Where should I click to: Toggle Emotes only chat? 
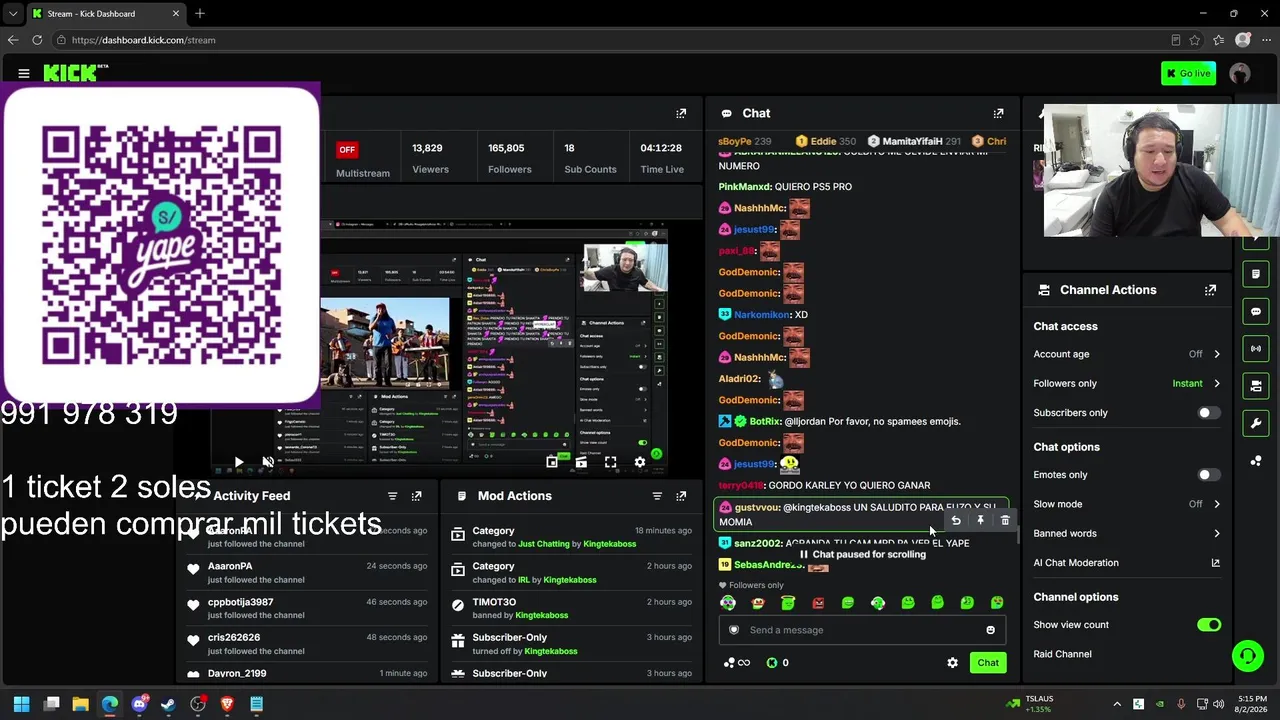pyautogui.click(x=1209, y=475)
